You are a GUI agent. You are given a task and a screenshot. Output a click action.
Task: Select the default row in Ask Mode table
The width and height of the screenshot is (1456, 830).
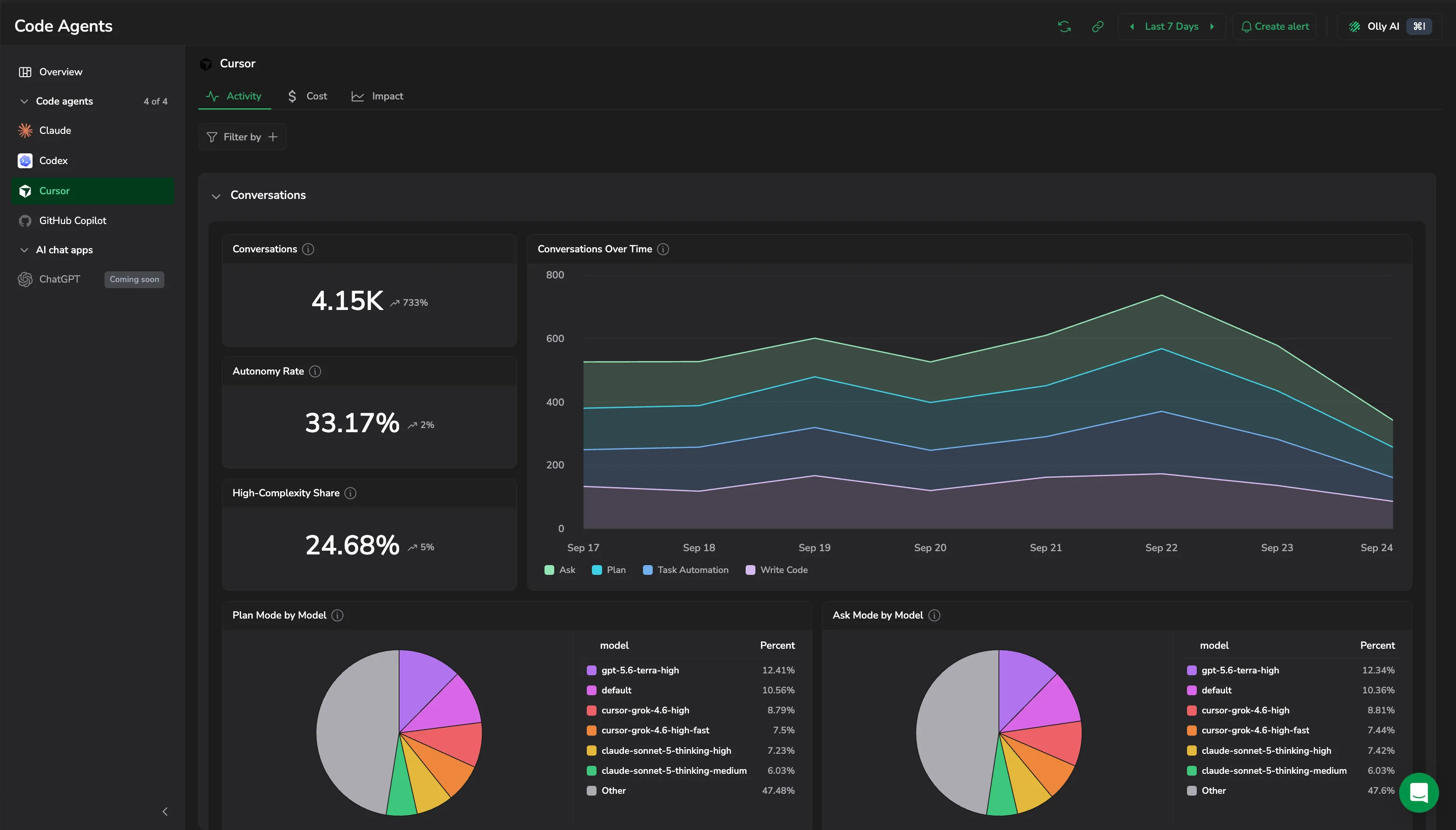tap(1291, 690)
